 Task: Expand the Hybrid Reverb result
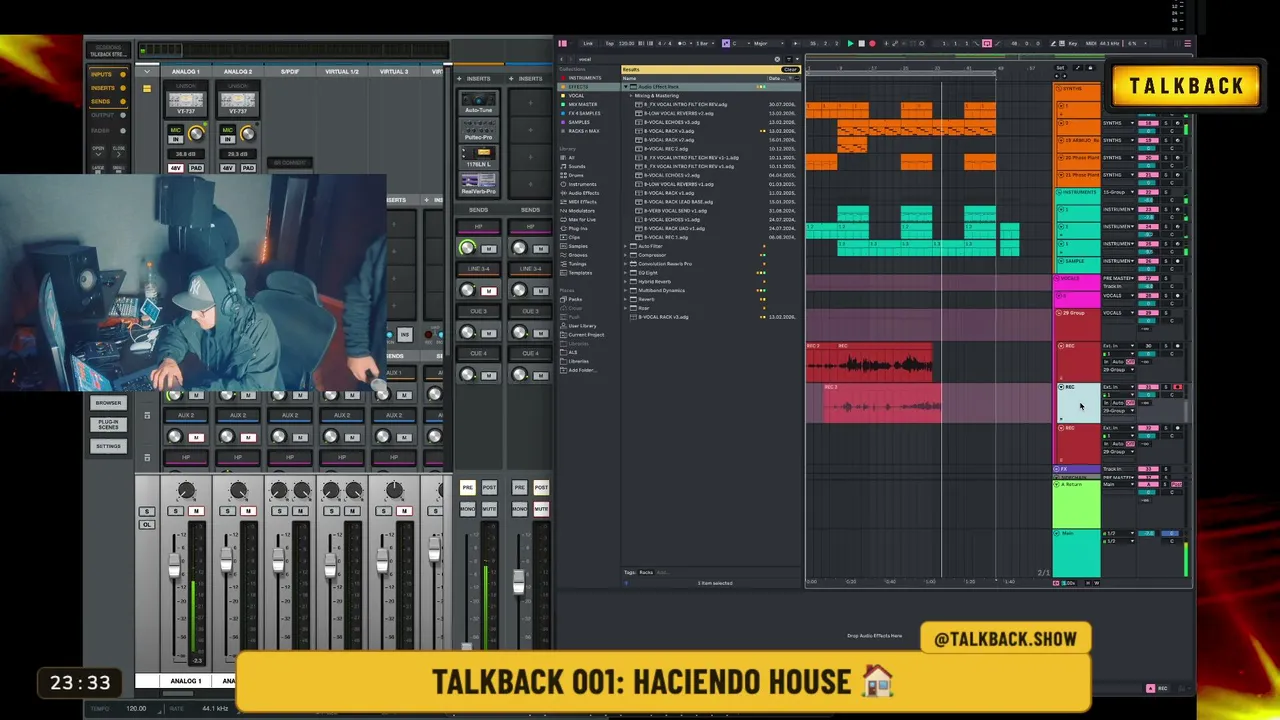click(x=627, y=282)
